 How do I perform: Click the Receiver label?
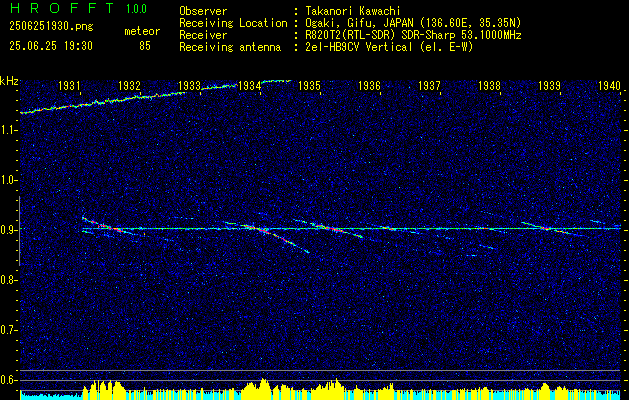pos(203,35)
